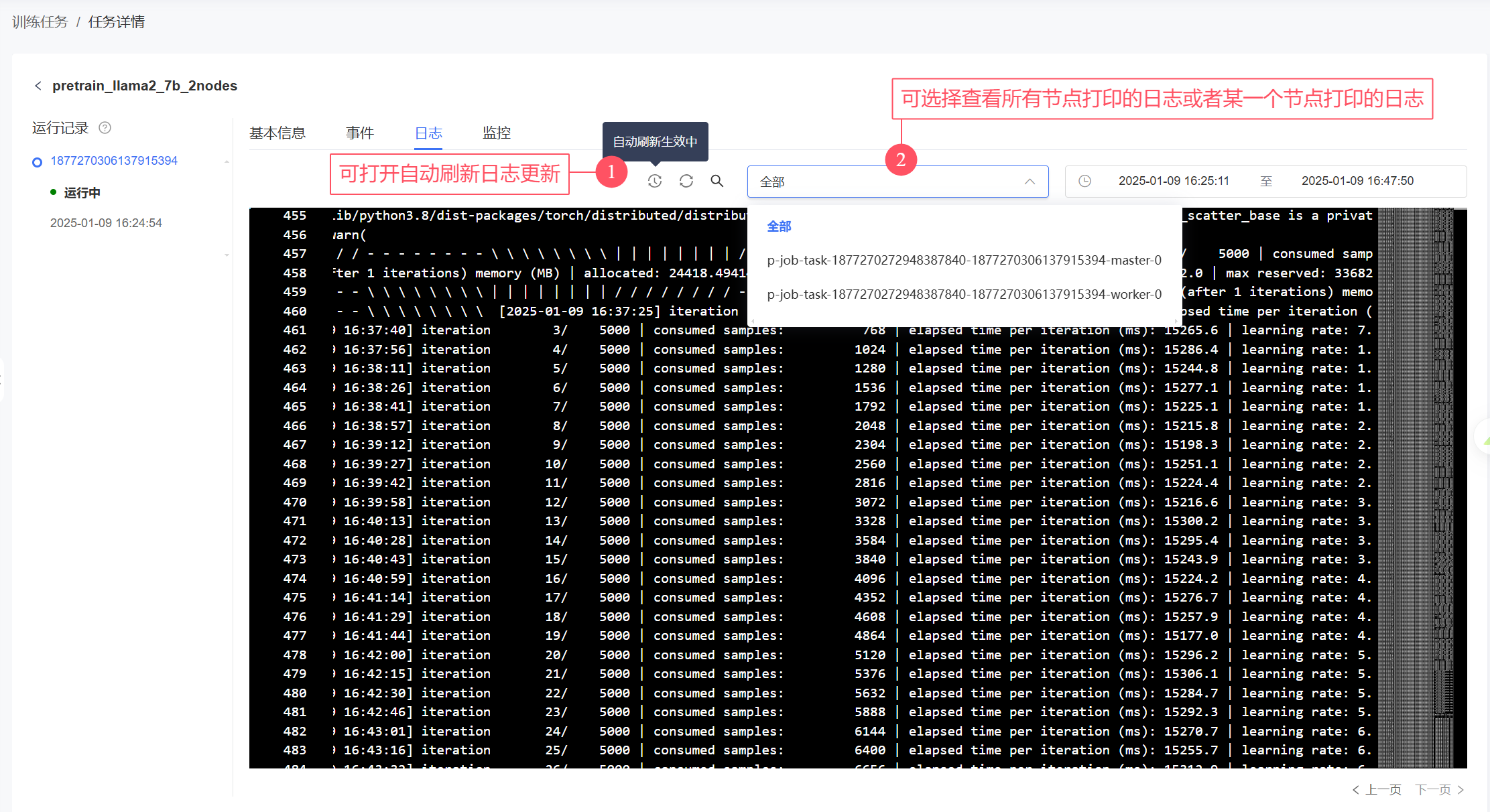The image size is (1490, 812).
Task: Click elapsed time value 15265.6
Action: pyautogui.click(x=1191, y=330)
